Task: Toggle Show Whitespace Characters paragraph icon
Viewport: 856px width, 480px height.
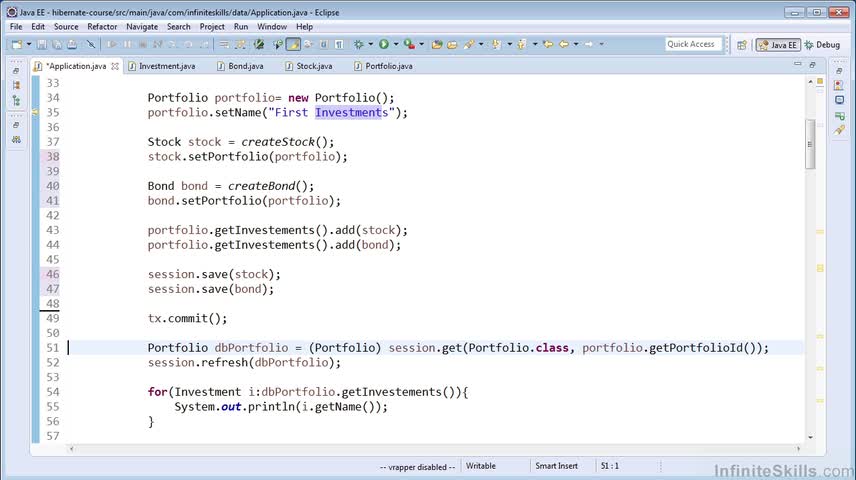Action: coord(339,44)
